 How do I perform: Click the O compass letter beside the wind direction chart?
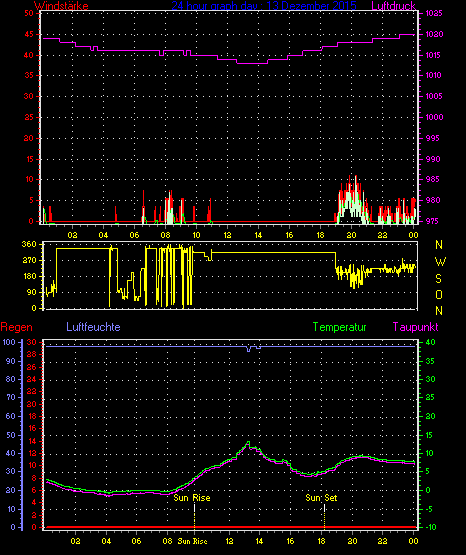click(x=439, y=294)
